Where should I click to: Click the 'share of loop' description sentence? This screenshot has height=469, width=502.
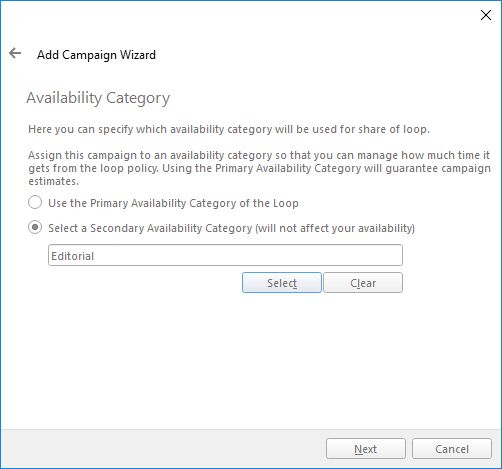[x=229, y=129]
